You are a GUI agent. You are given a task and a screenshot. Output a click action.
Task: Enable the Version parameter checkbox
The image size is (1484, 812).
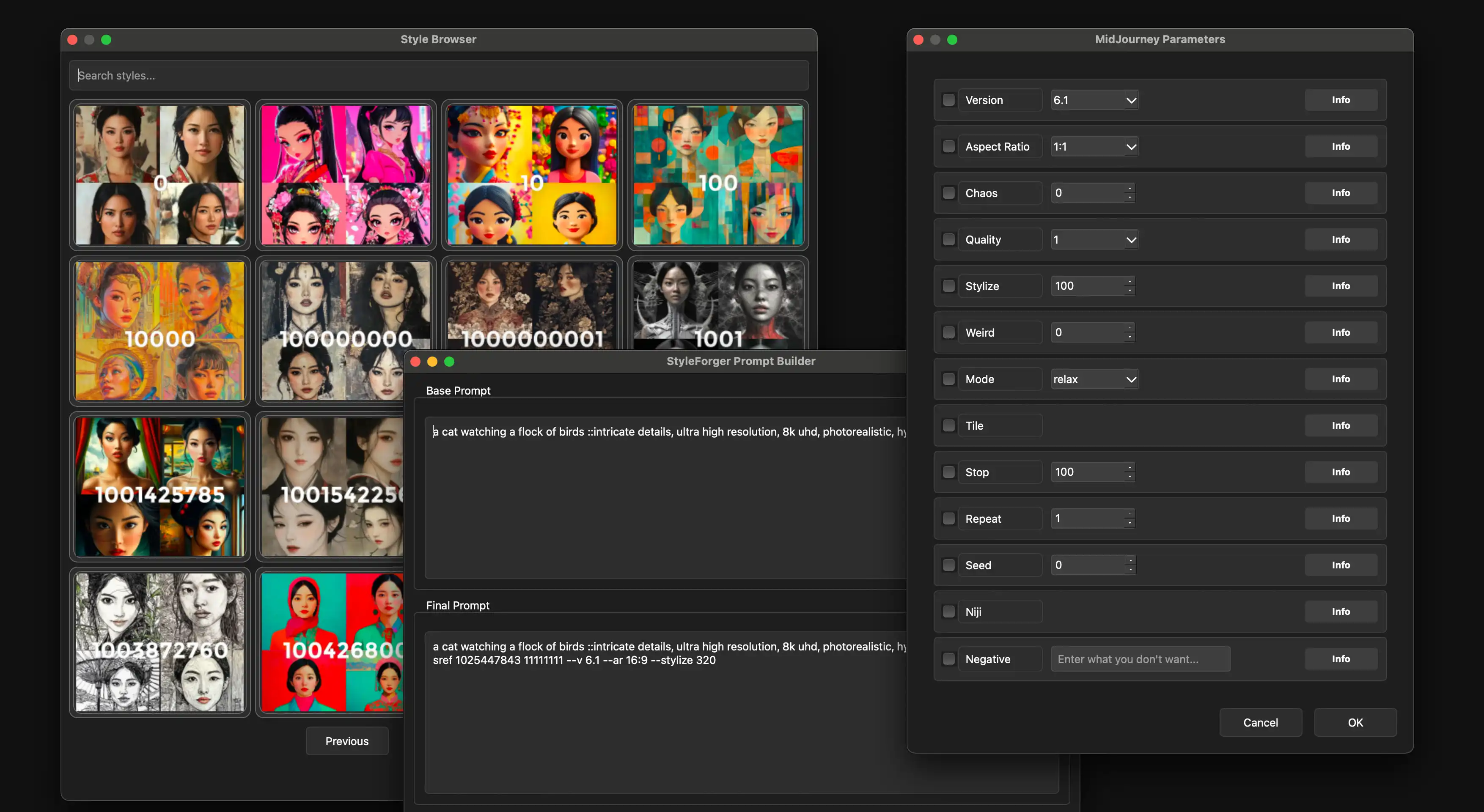[x=948, y=100]
